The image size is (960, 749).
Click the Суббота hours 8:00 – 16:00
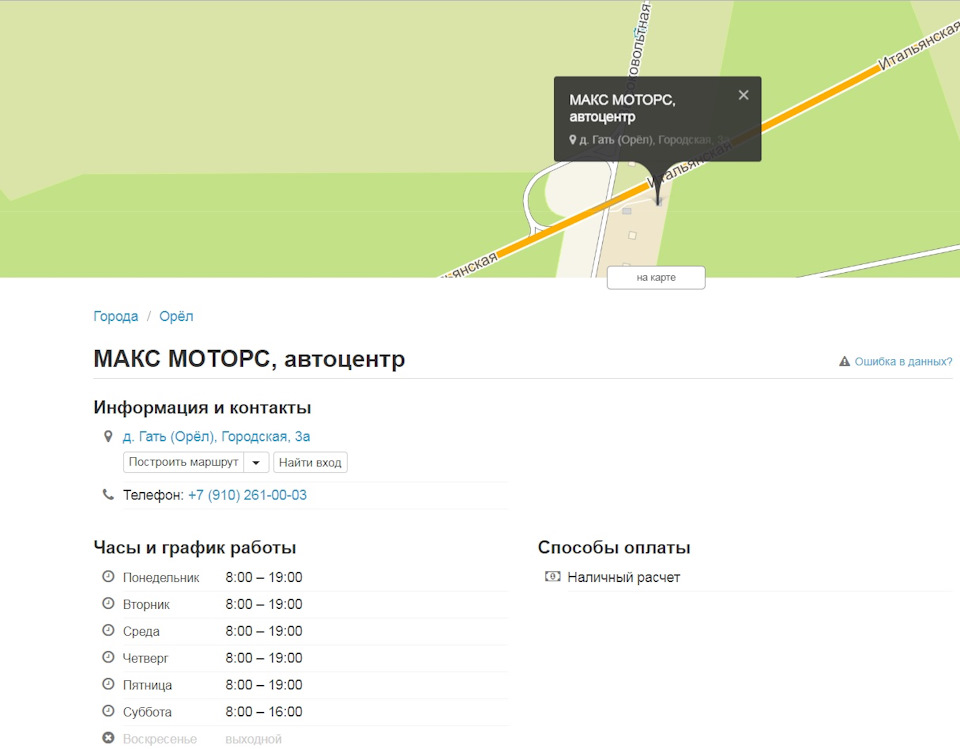tap(264, 712)
